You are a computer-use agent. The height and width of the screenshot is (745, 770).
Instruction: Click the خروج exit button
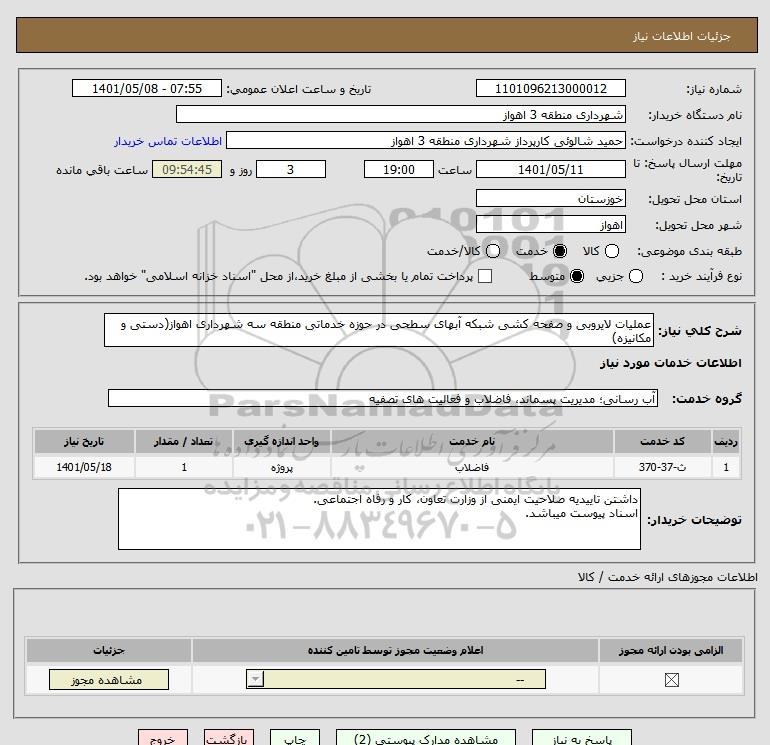click(x=163, y=738)
